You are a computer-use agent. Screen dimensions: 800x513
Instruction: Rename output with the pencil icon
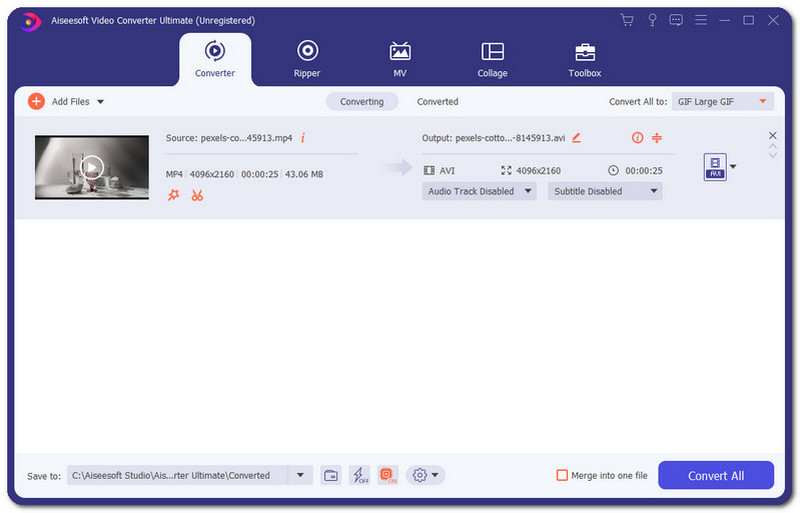(x=577, y=138)
